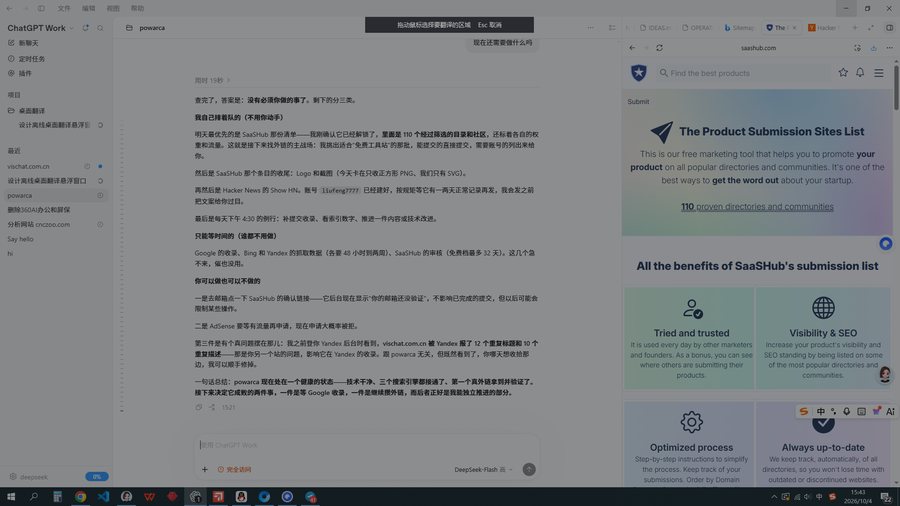The height and width of the screenshot is (506, 900).
Task: Open the SaaSHub hamburger menu
Action: pos(879,73)
